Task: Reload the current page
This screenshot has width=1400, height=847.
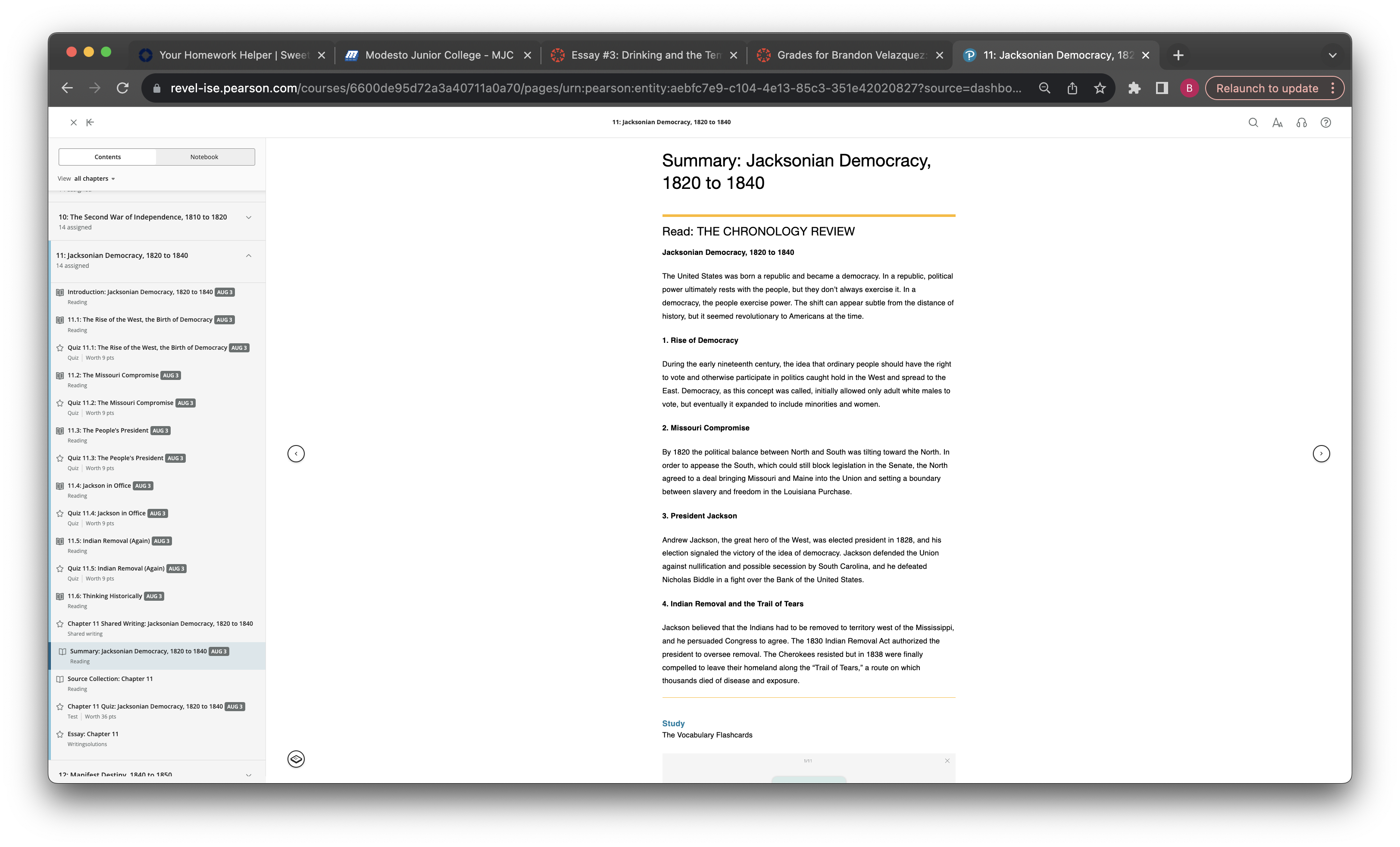Action: [123, 88]
